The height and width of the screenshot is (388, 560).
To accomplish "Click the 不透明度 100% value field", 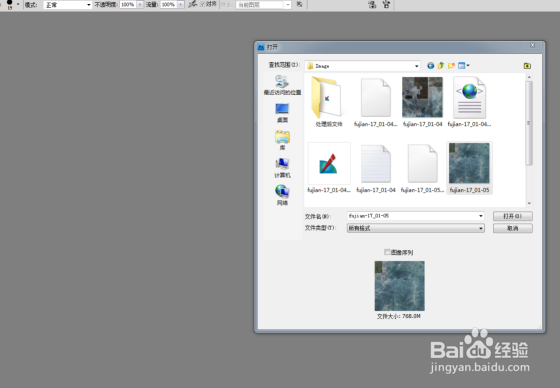I will pos(128,5).
